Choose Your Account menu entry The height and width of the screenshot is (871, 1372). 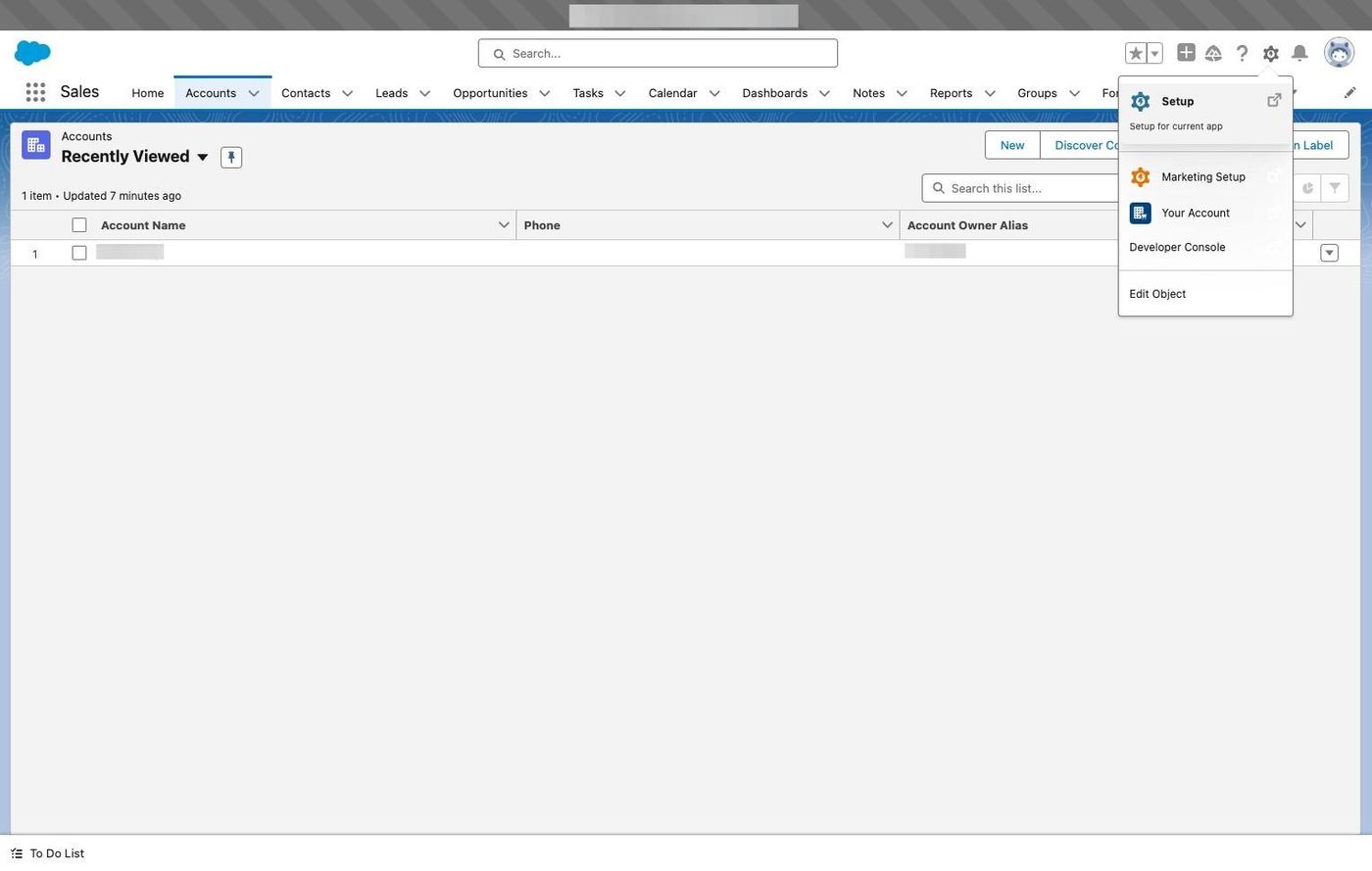coord(1205,213)
